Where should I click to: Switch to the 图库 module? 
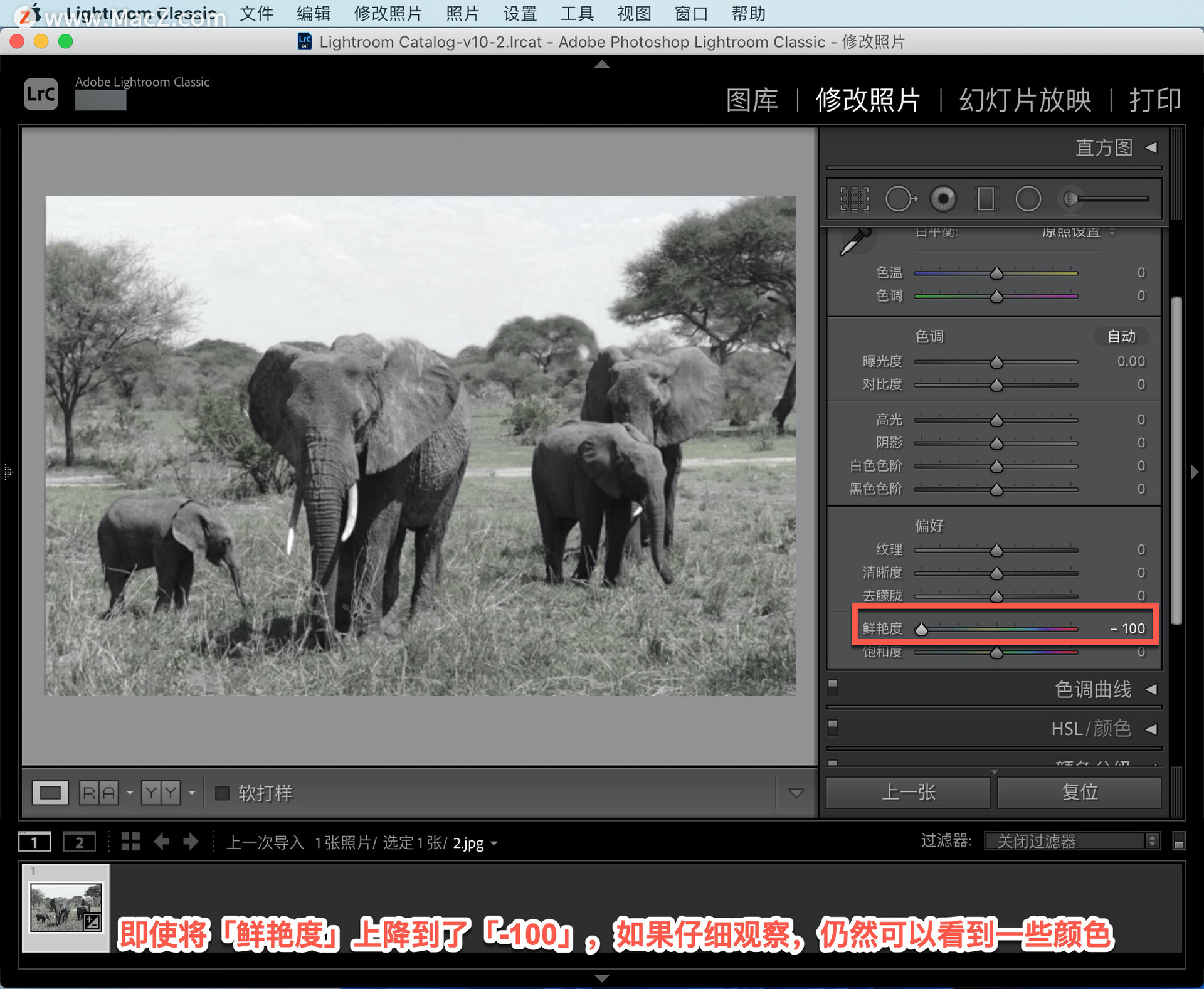click(x=752, y=100)
